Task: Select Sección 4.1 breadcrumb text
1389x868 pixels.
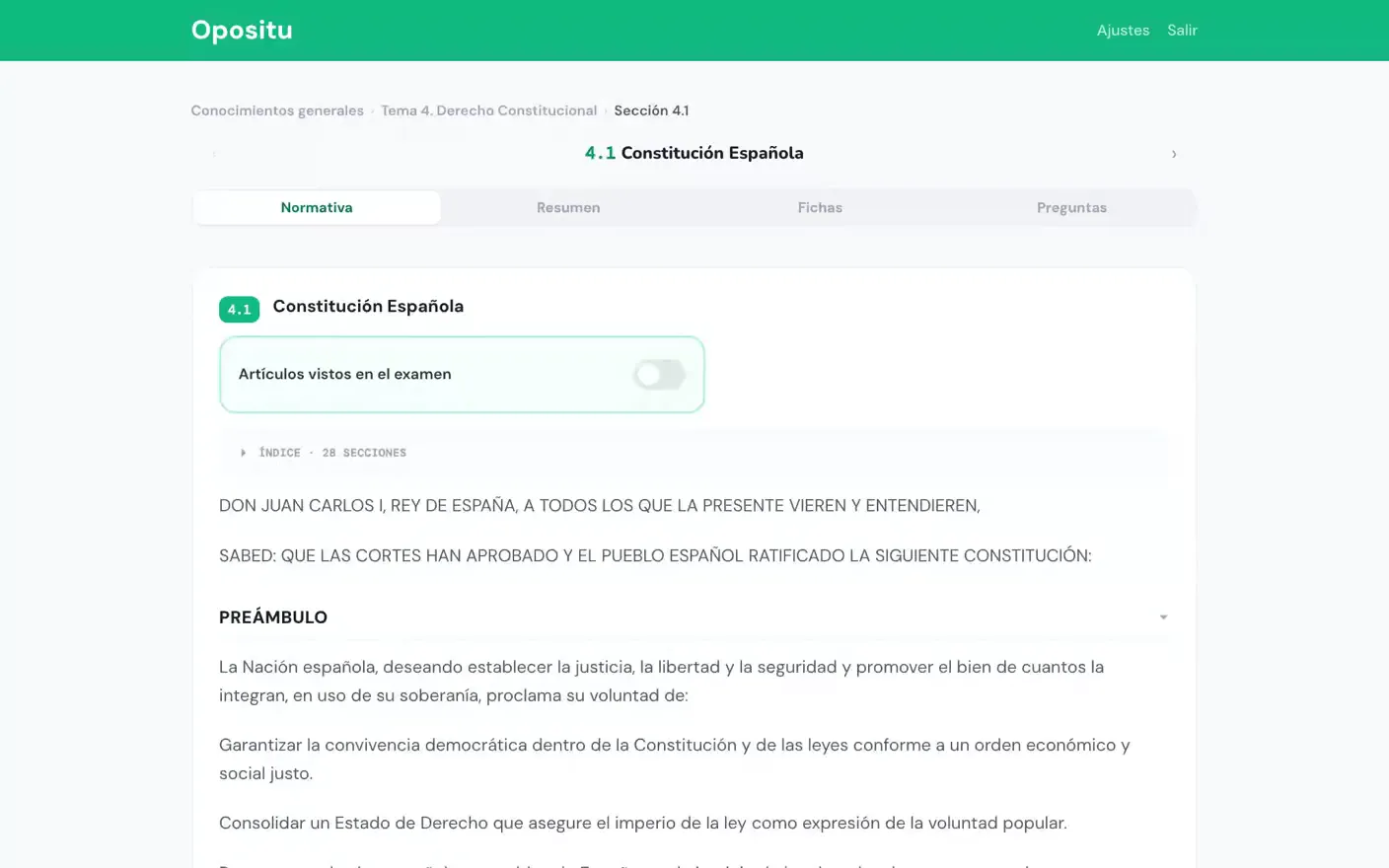Action: (x=651, y=110)
